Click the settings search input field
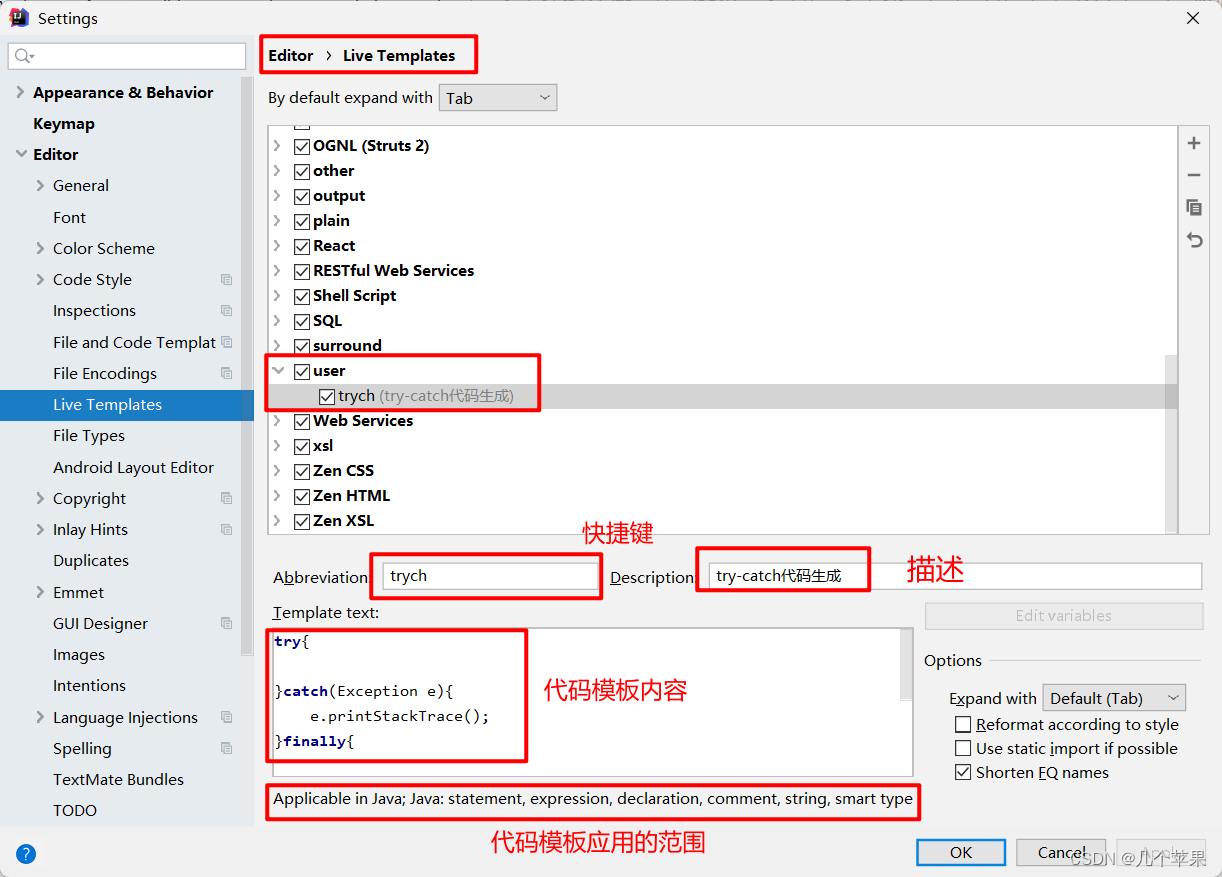 pos(127,56)
